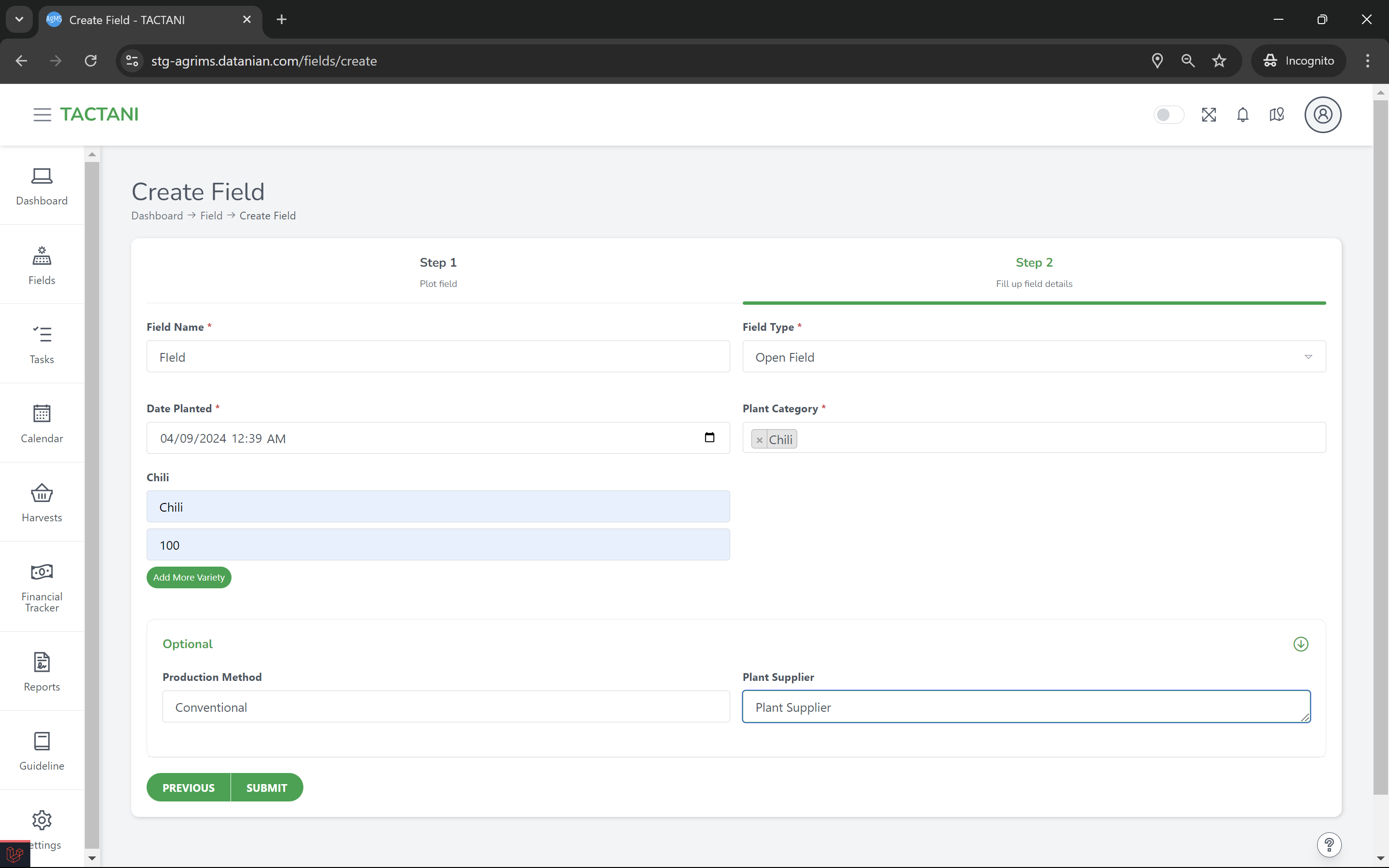Open Tasks in the sidebar
The image size is (1389, 868).
(x=42, y=344)
